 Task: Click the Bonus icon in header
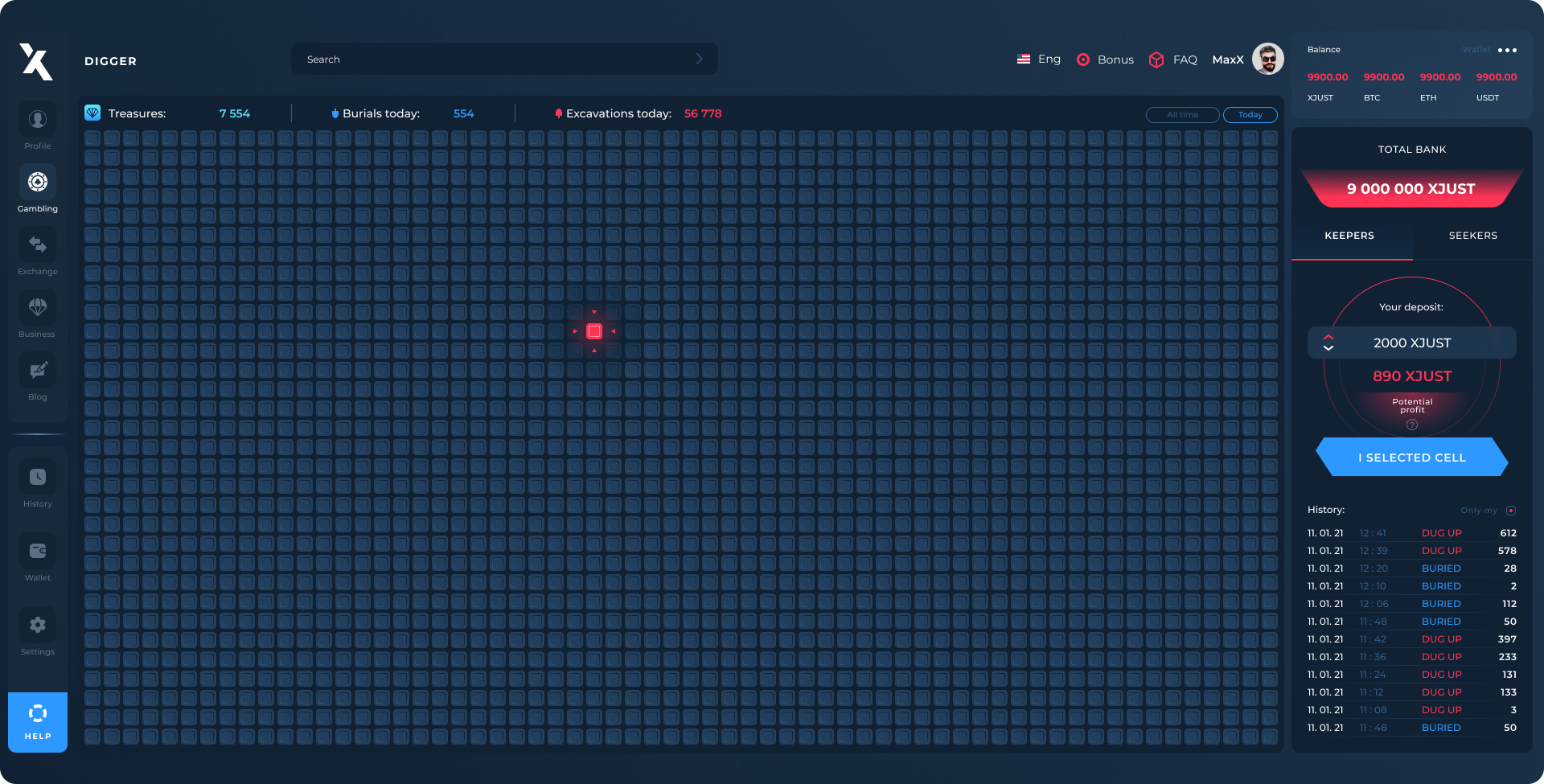pos(1083,60)
